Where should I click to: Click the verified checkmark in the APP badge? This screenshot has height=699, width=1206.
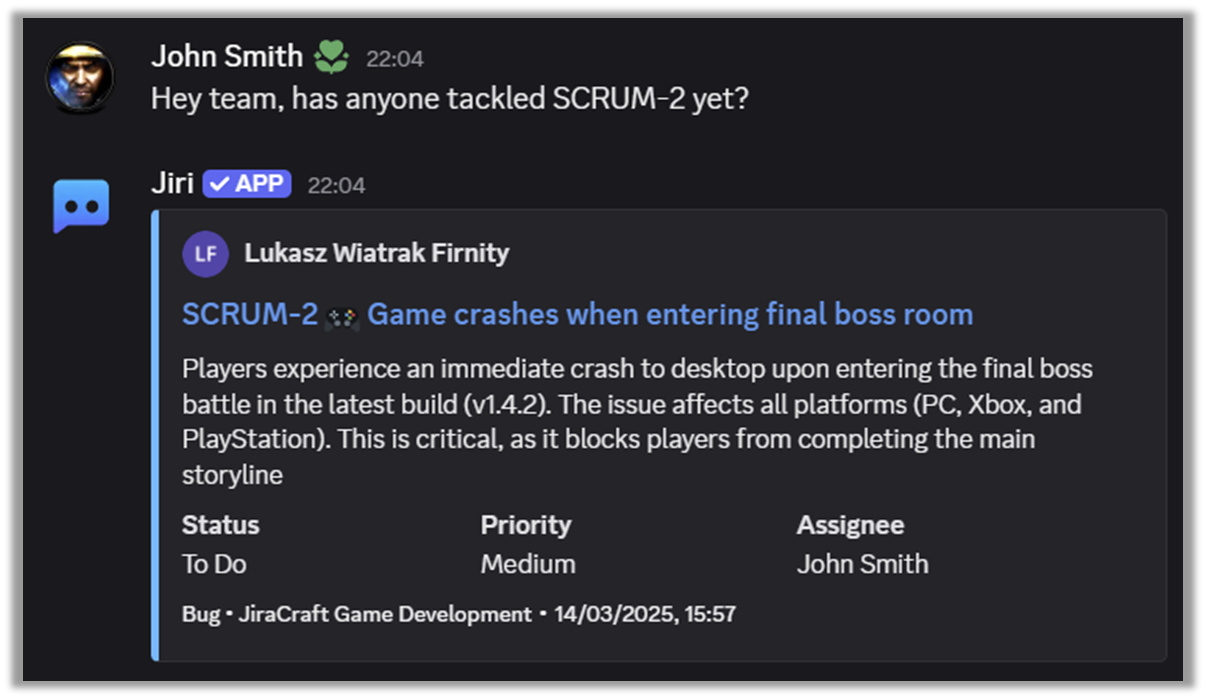coord(218,184)
